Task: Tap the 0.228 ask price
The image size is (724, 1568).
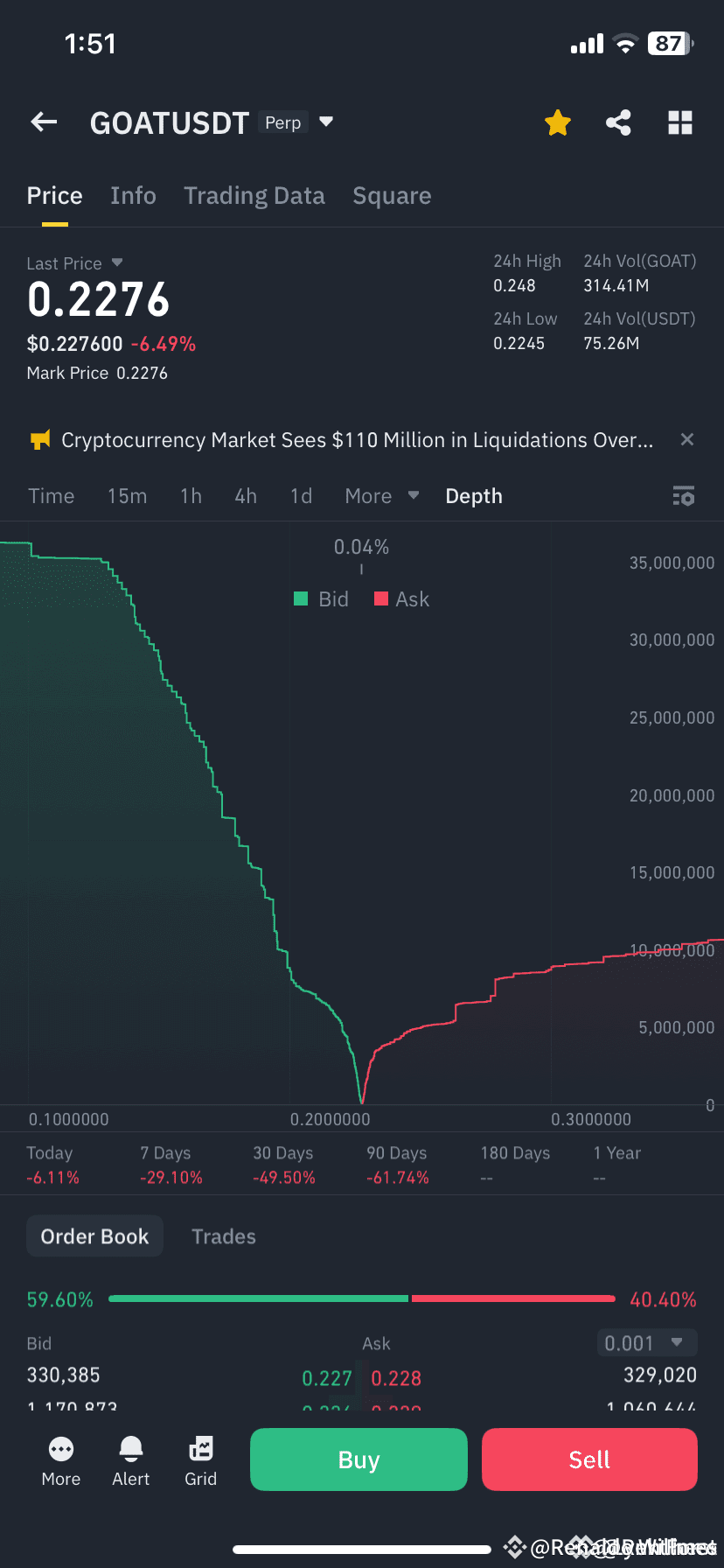Action: pos(396,1378)
